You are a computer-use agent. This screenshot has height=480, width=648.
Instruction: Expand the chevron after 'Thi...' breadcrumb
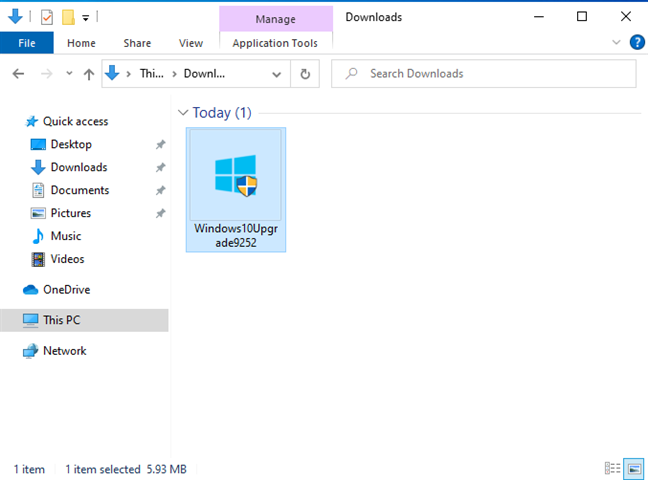tap(174, 74)
